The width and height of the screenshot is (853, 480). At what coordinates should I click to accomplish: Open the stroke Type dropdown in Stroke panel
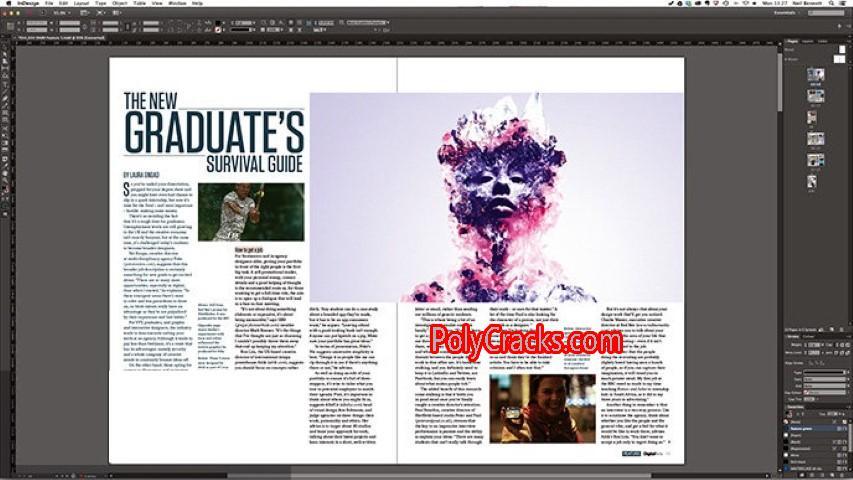(x=825, y=373)
